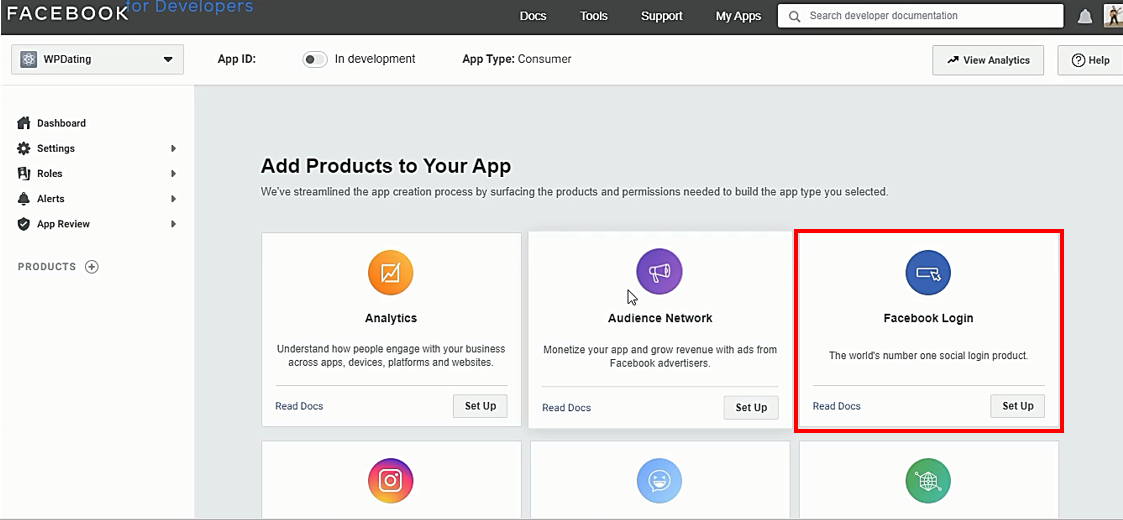Set Up the Facebook Login product
The height and width of the screenshot is (520, 1123).
[1018, 406]
